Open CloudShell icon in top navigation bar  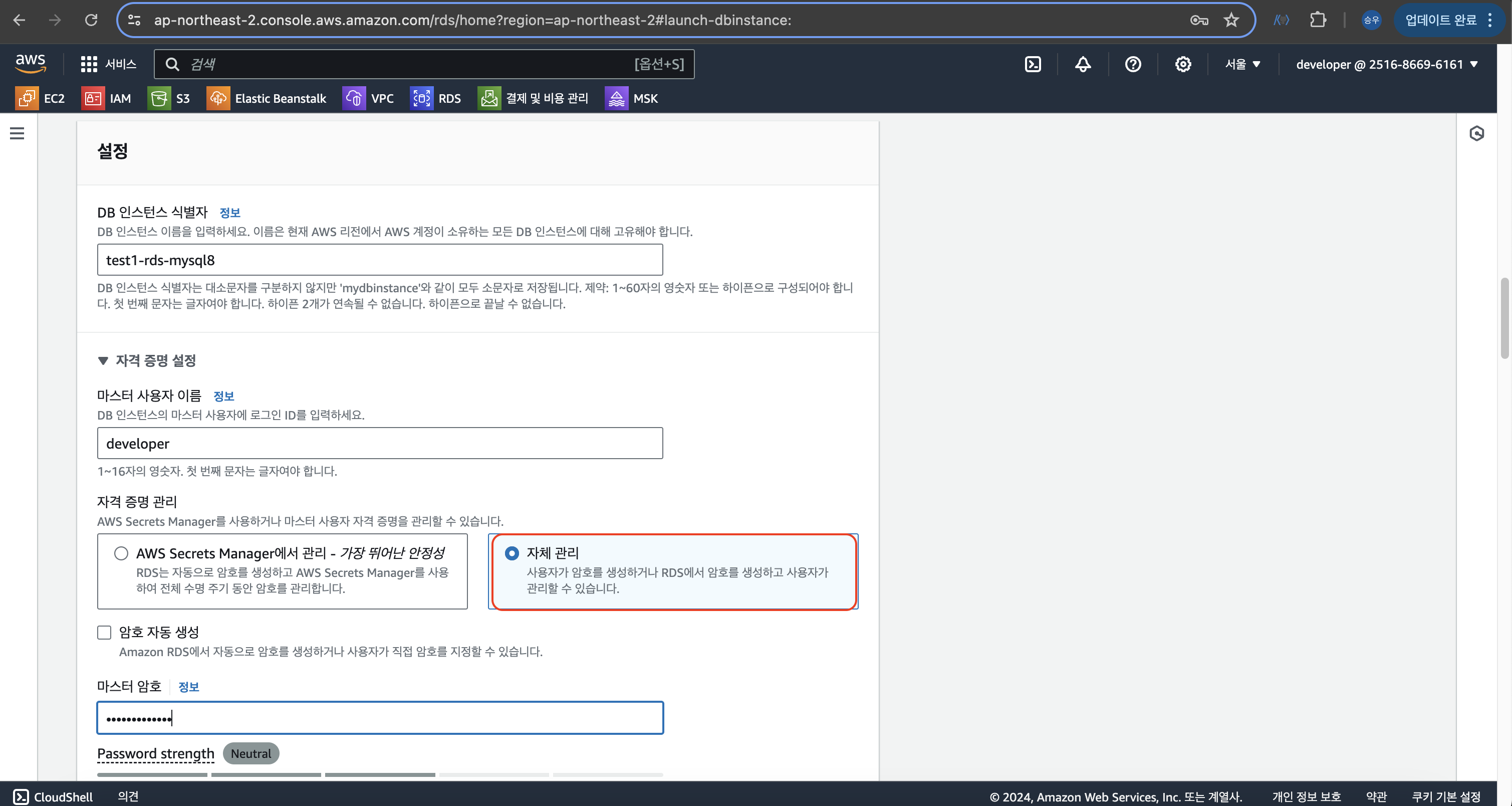coord(1033,64)
